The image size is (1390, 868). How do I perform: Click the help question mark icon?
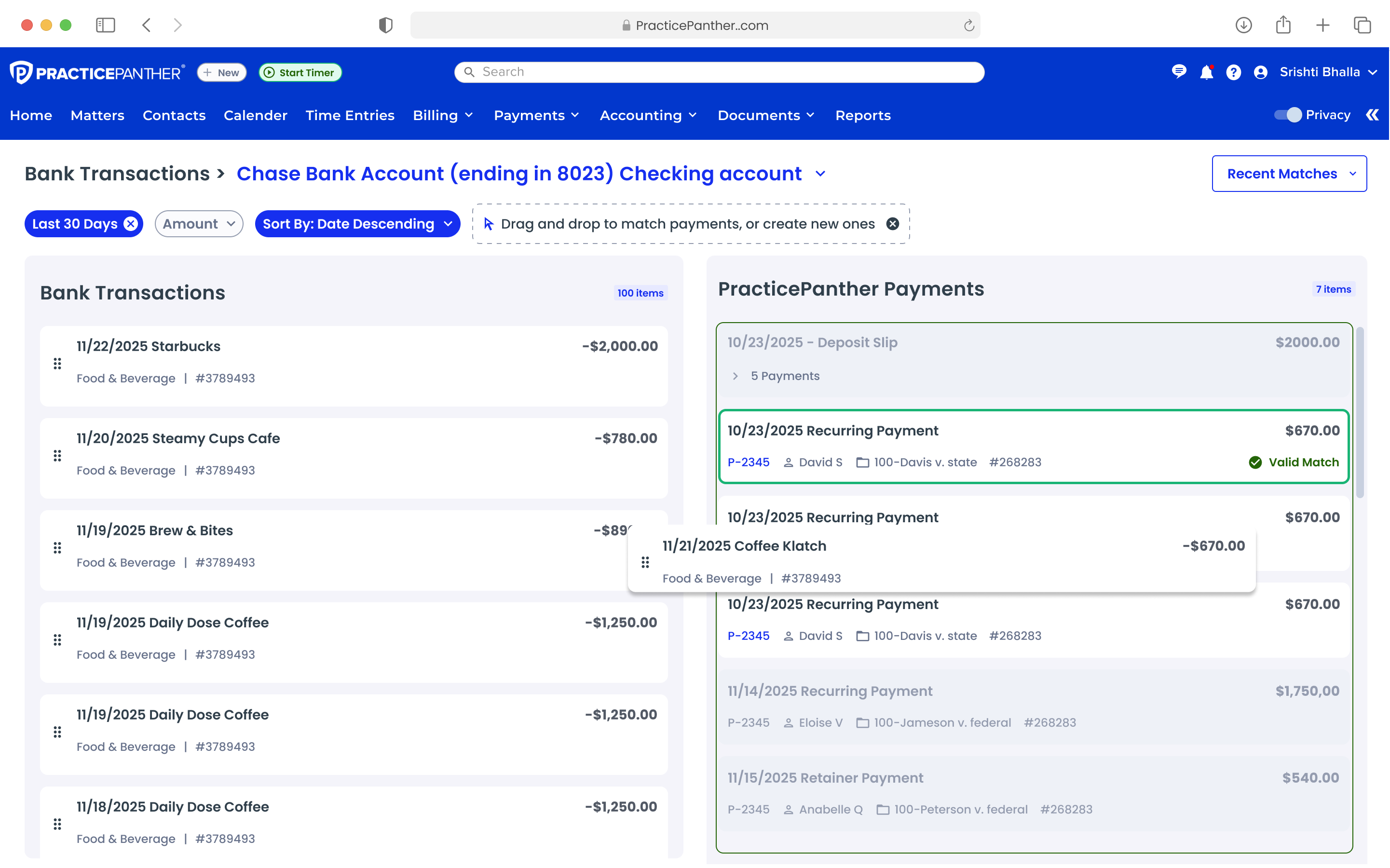(1234, 72)
